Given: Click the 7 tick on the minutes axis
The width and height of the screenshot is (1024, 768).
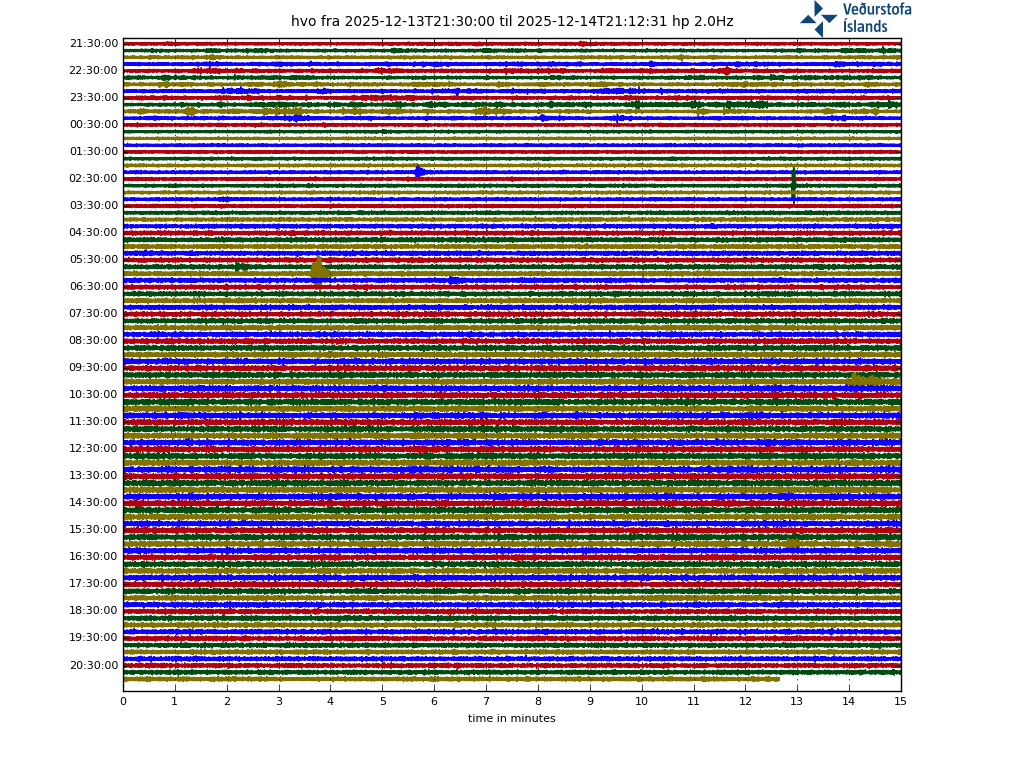Looking at the screenshot, I should pyautogui.click(x=486, y=701).
